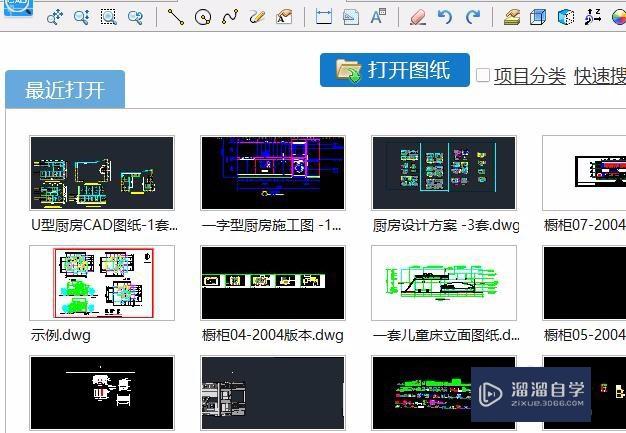Open the 橱柜05-2004 drawing thumbnail
Viewport: 626px width, 433px height.
[x=584, y=283]
